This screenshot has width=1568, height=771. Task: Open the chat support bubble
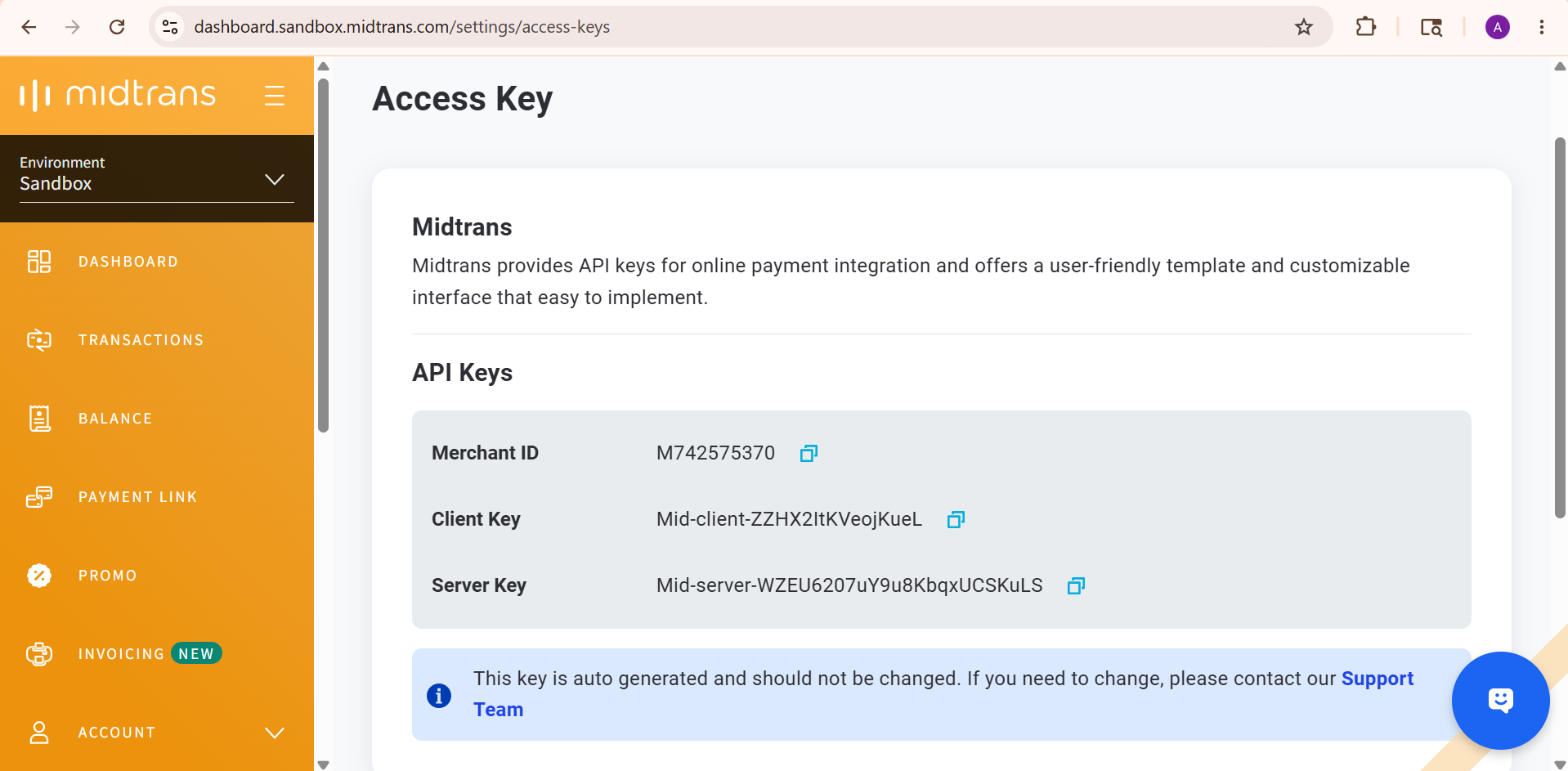(1500, 701)
